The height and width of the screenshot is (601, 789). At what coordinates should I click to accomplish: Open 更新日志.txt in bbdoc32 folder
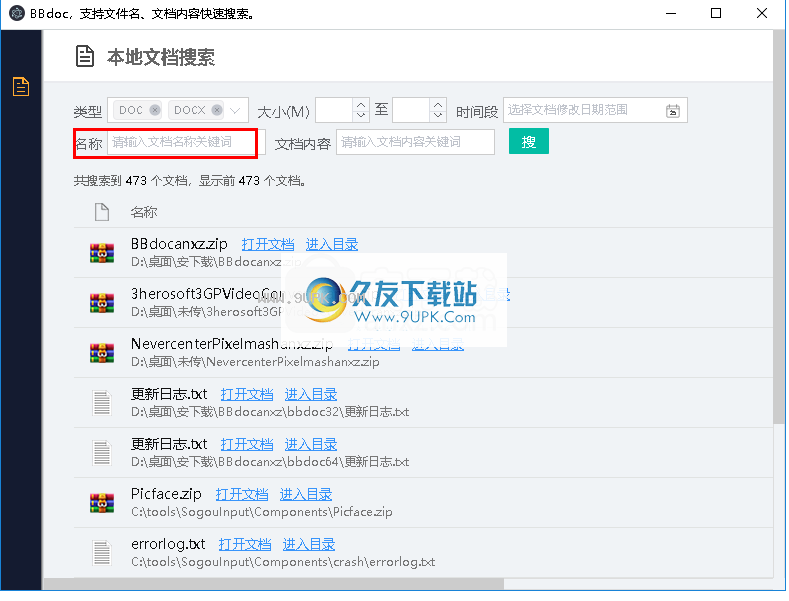[247, 395]
